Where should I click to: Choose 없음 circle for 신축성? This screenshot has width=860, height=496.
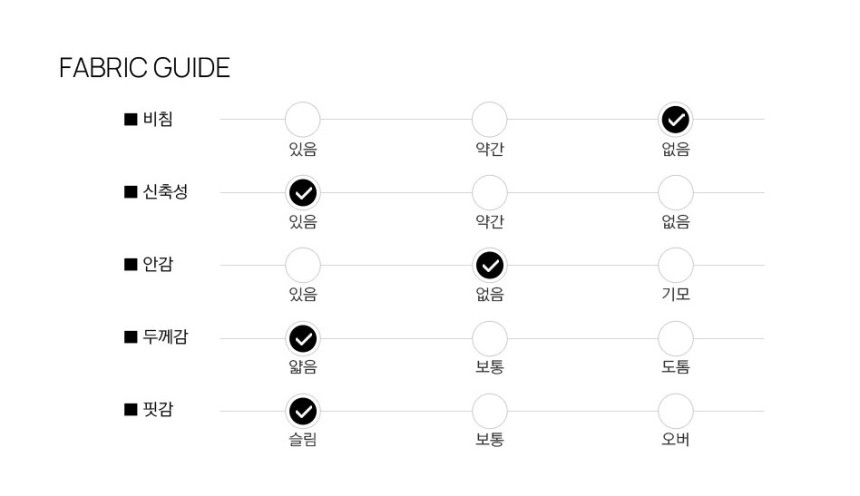(x=676, y=193)
